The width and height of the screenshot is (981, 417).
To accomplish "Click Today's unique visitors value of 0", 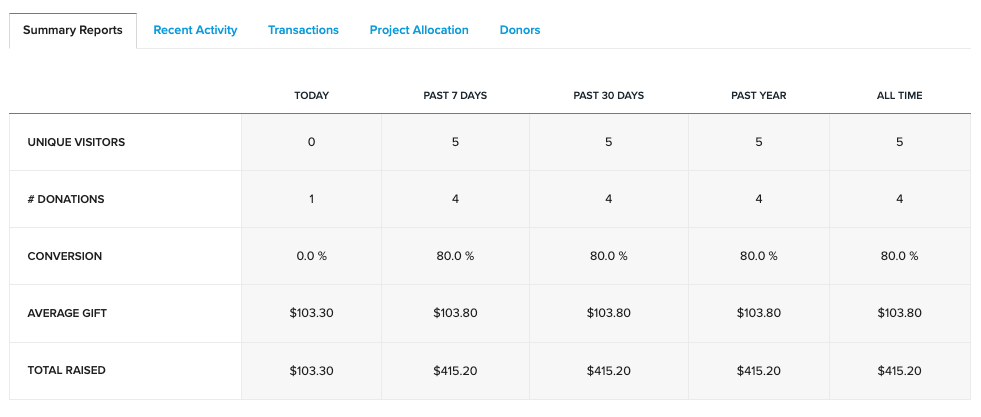I will coord(311,142).
